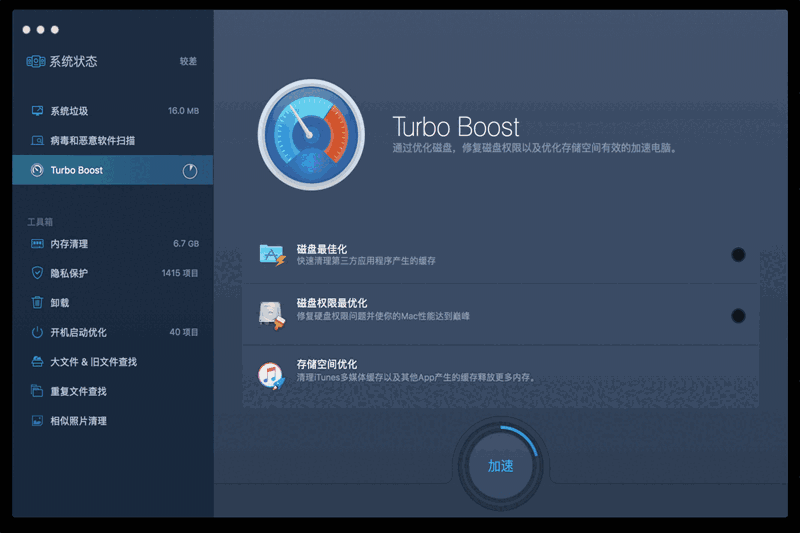Viewport: 800px width, 533px height.
Task: Select the 磁盘权限最优化 row title
Action: point(332,303)
